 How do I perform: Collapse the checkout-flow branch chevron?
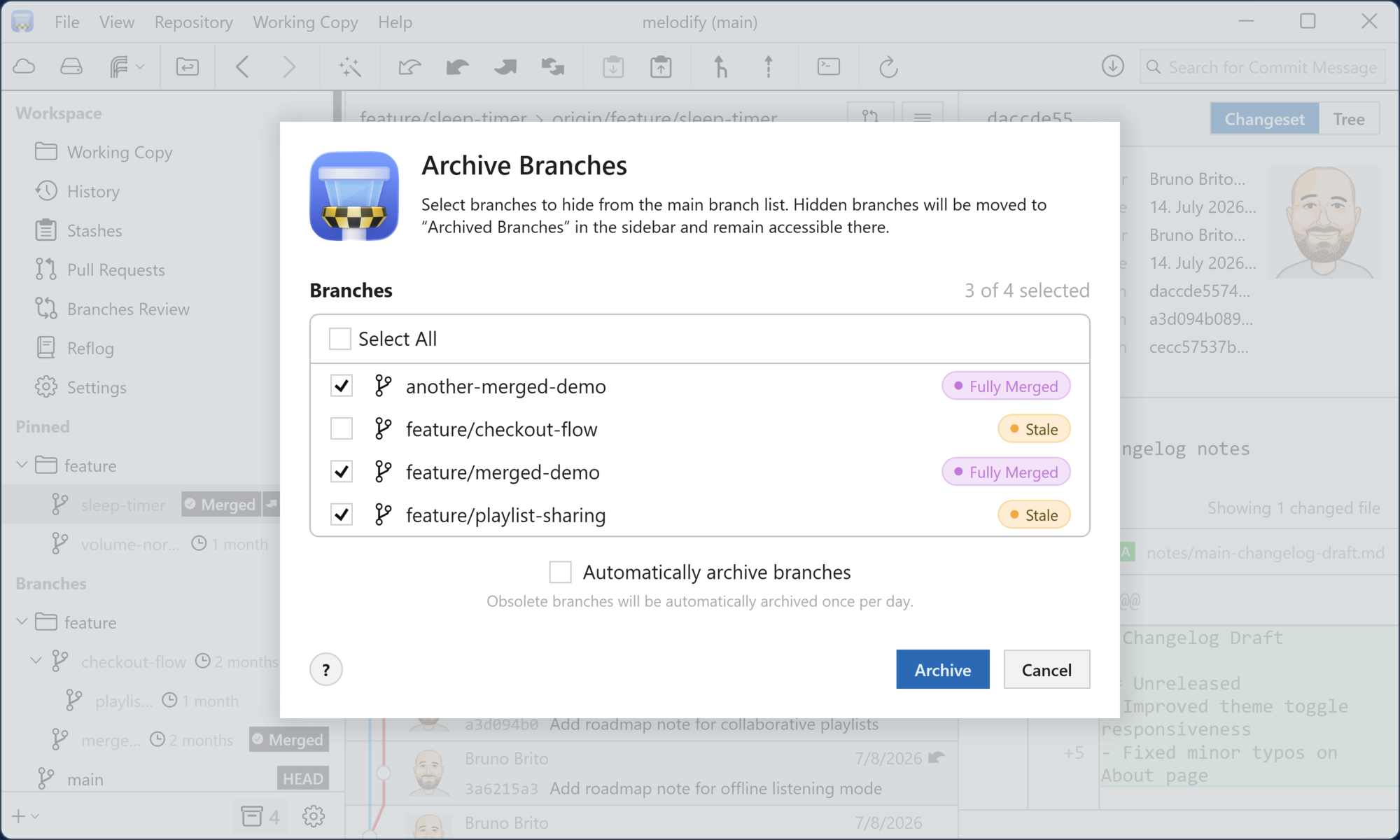36,661
